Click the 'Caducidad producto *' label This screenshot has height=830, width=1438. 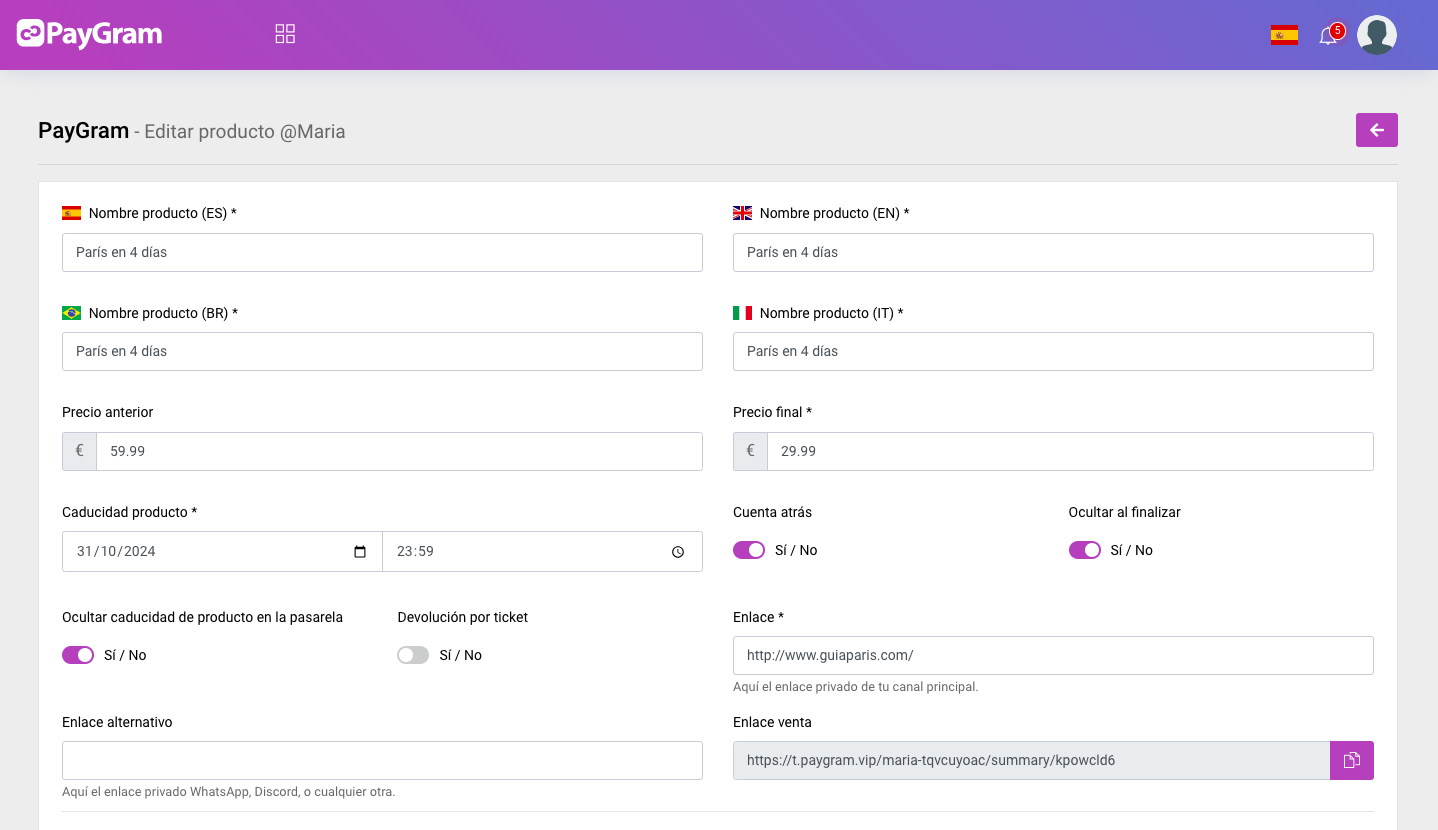click(x=130, y=512)
